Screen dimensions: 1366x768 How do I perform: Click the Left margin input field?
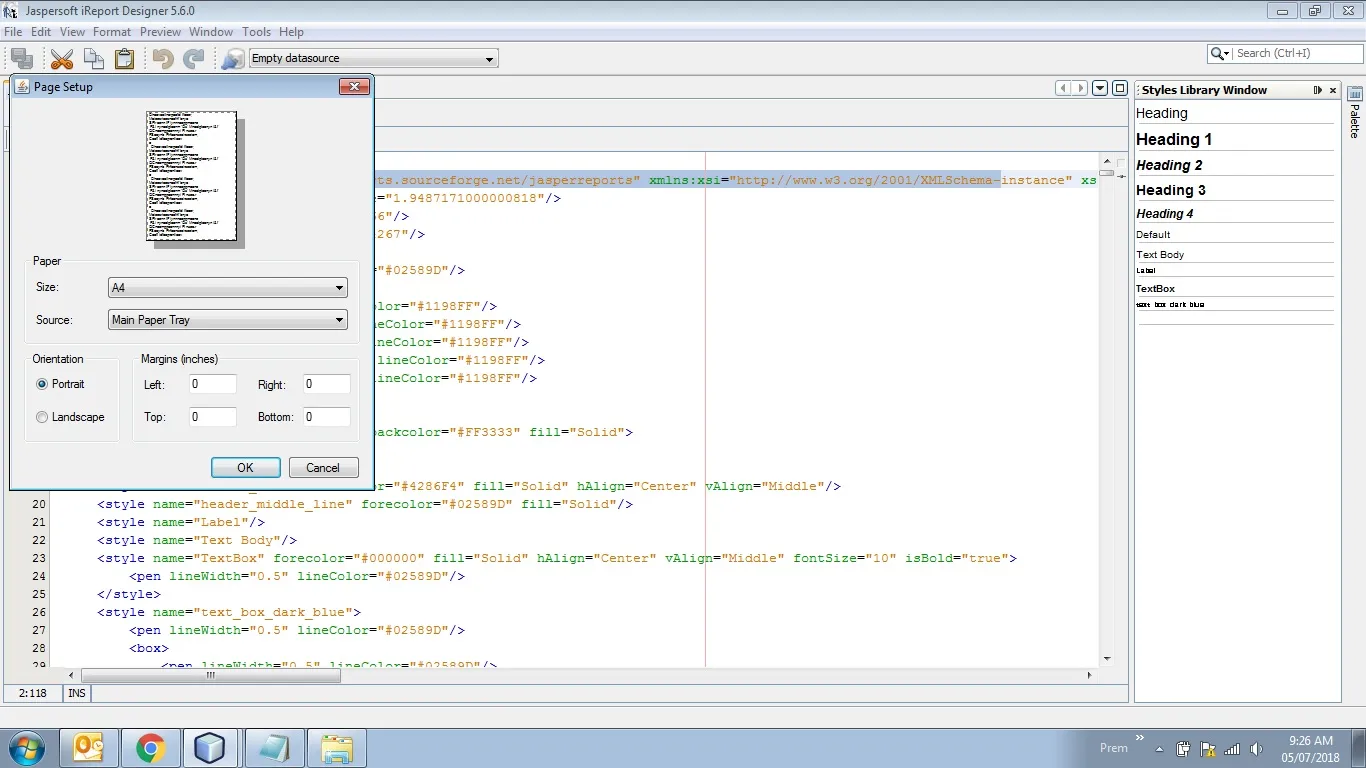(213, 384)
